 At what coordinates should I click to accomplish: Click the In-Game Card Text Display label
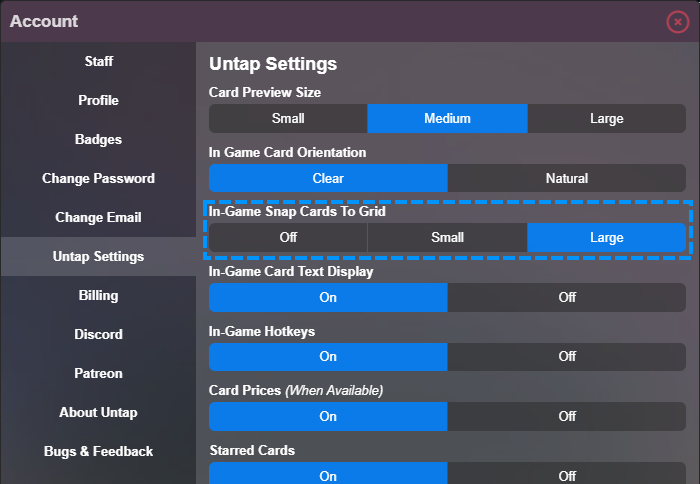(291, 271)
